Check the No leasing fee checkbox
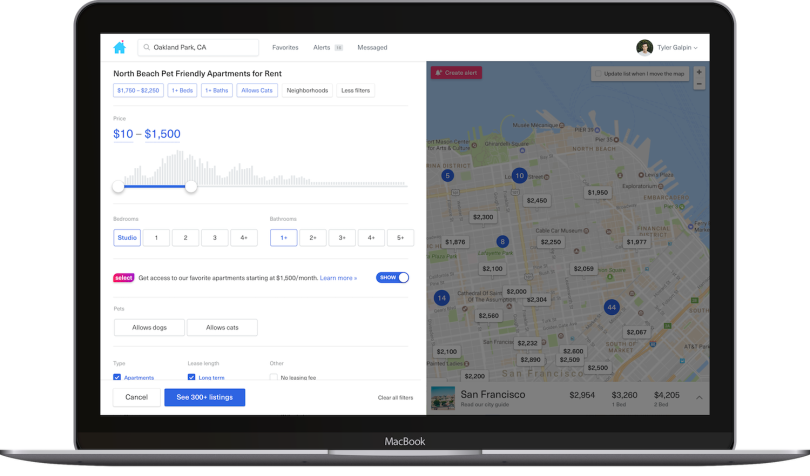 (x=273, y=378)
